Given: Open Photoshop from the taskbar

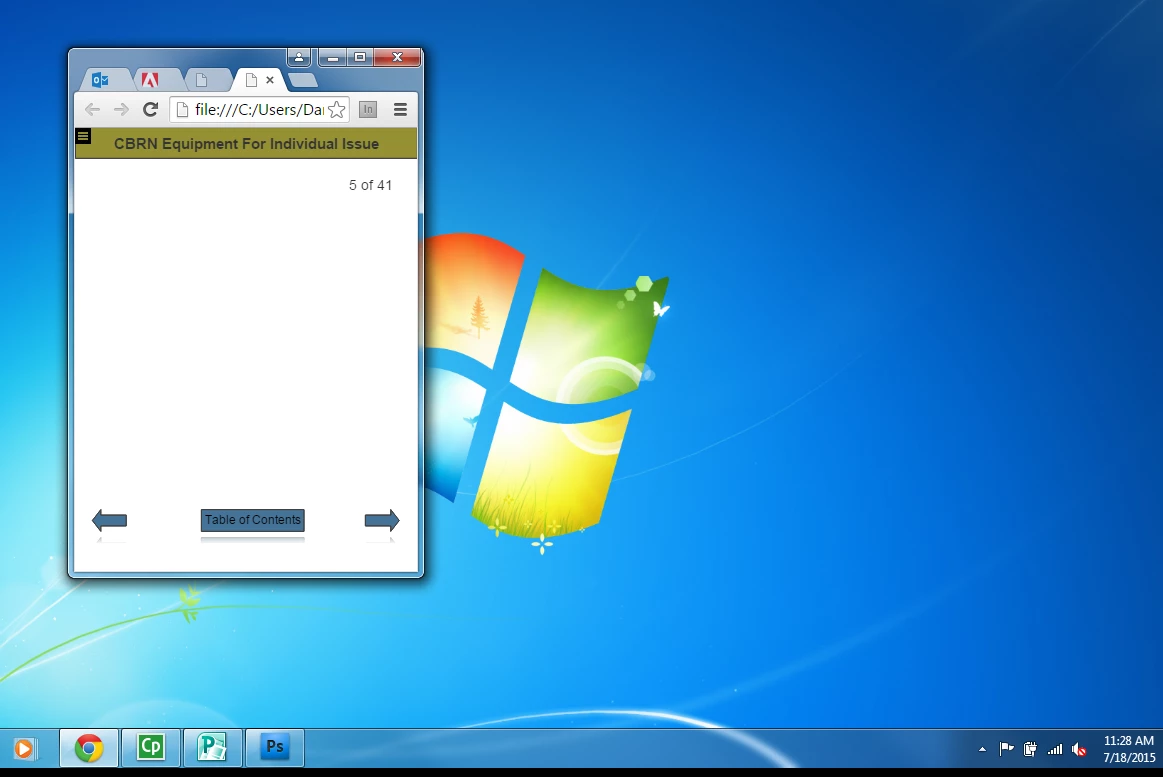Looking at the screenshot, I should [x=274, y=747].
